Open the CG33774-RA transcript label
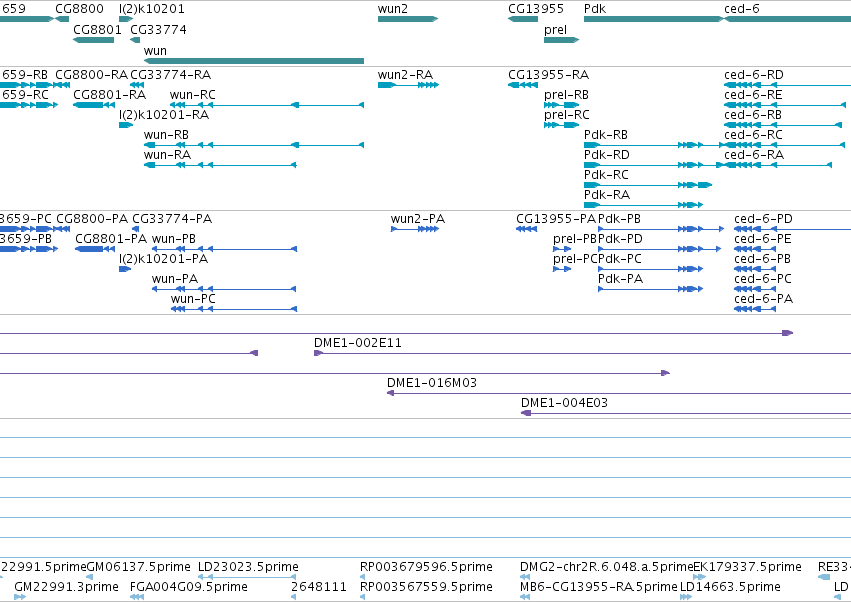 tap(170, 74)
